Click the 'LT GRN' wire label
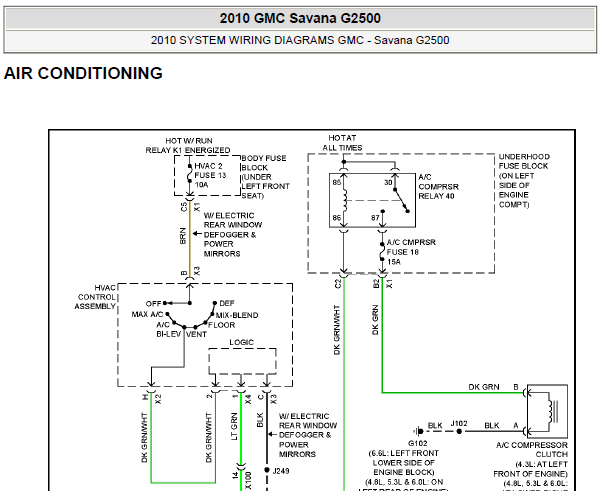This screenshot has width=602, height=491. coord(234,427)
